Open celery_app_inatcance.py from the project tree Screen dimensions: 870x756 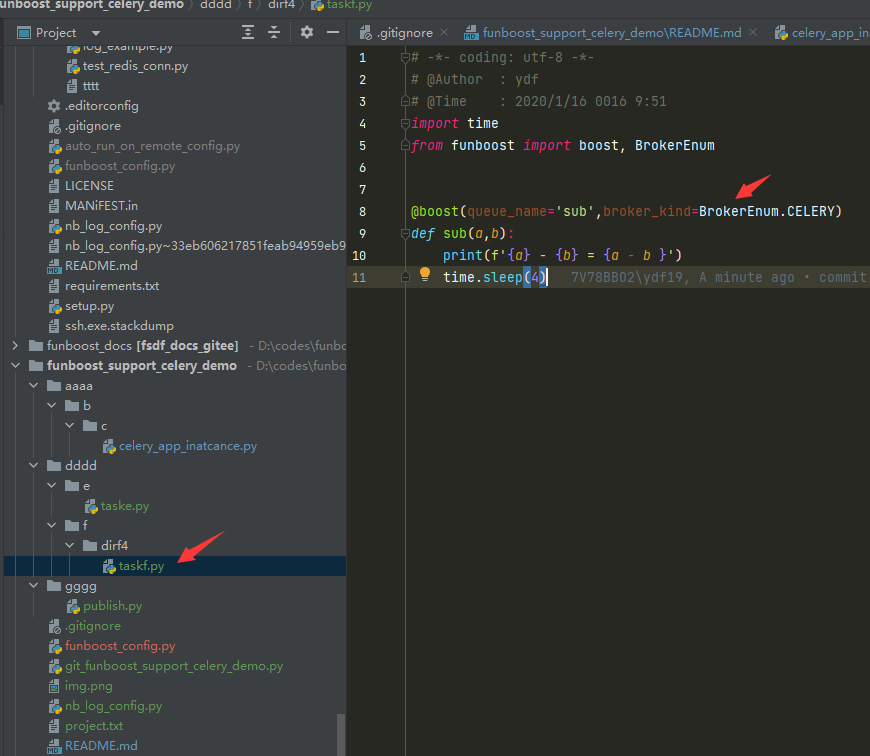188,446
